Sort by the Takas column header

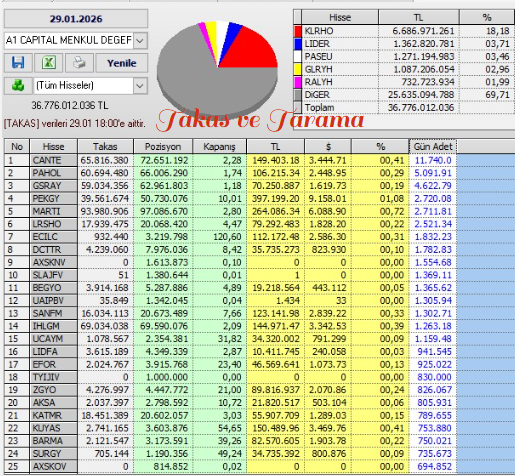coord(105,147)
